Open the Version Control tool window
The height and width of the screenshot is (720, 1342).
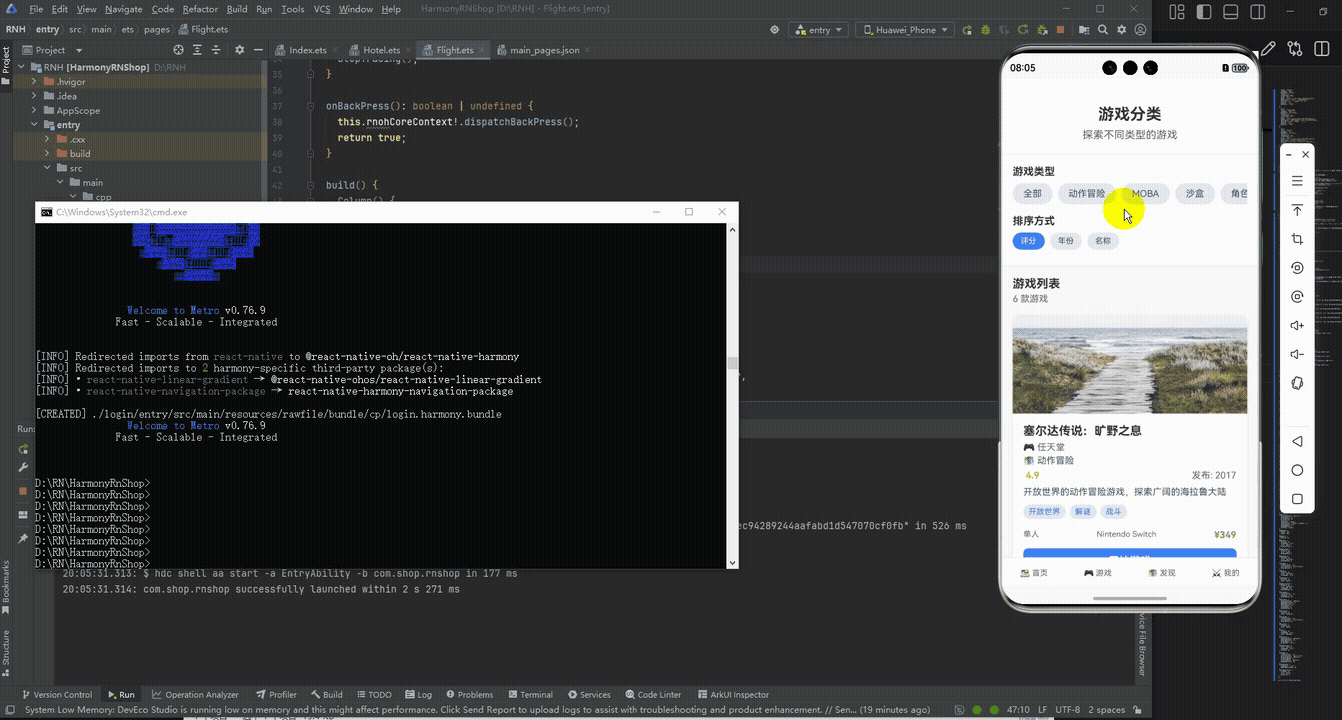[x=57, y=694]
